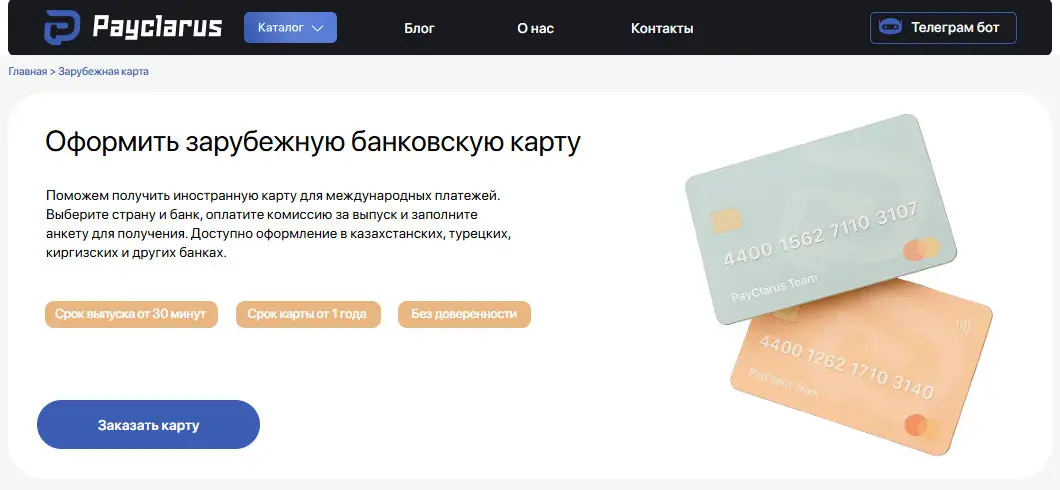Select the Без доверенности tag
The image size is (1060, 490).
click(464, 314)
